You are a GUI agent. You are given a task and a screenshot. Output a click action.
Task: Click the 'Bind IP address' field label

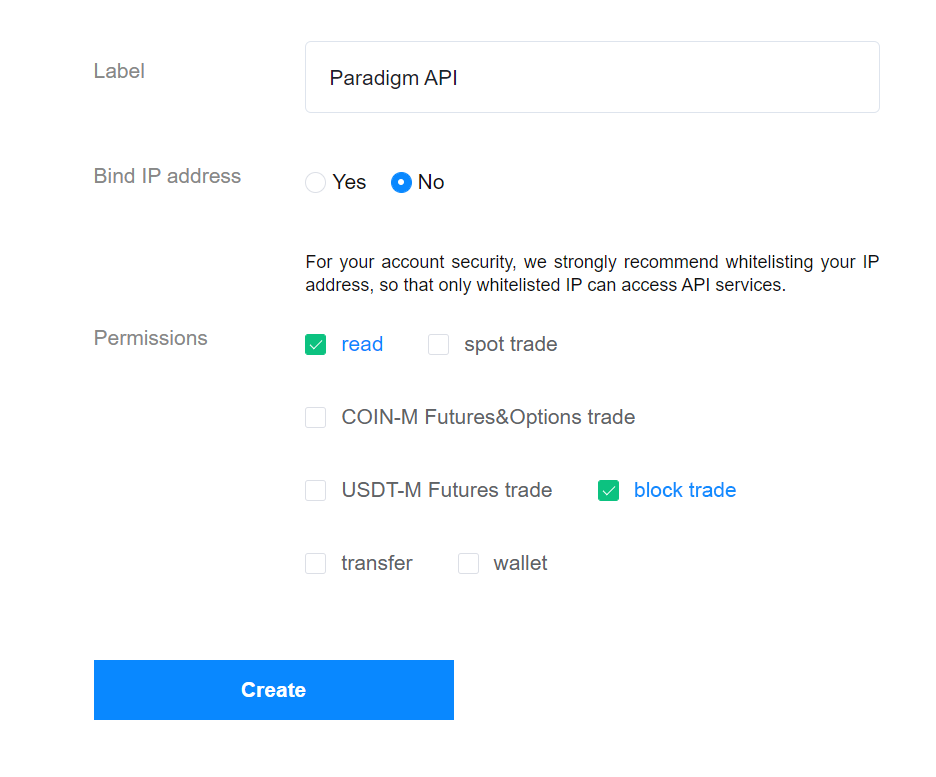click(x=167, y=176)
